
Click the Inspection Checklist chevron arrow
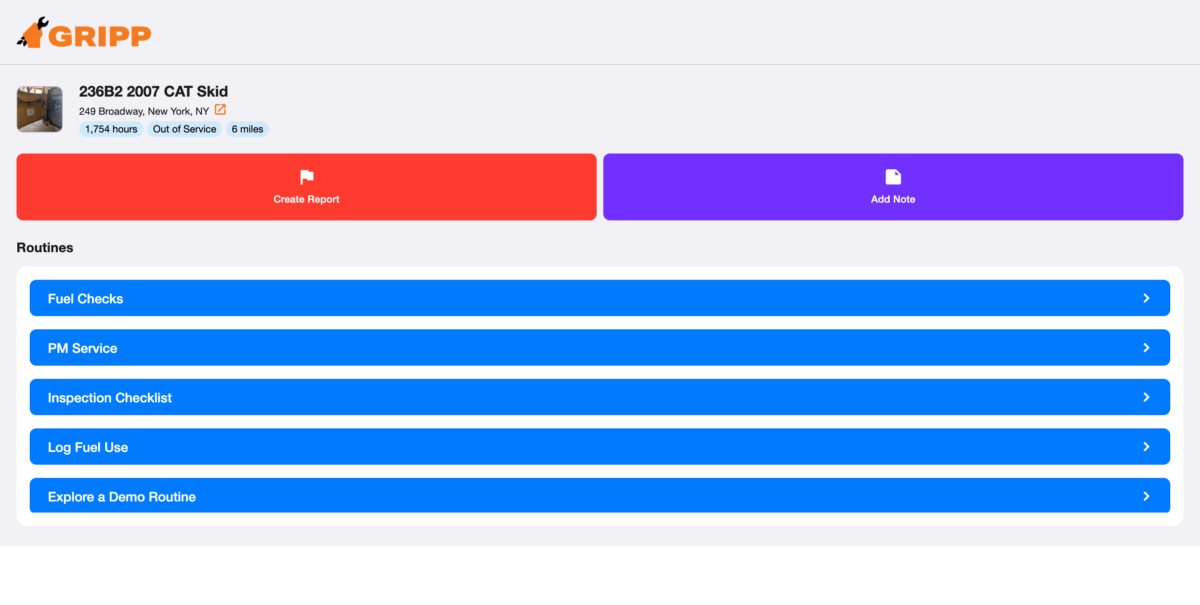1146,397
